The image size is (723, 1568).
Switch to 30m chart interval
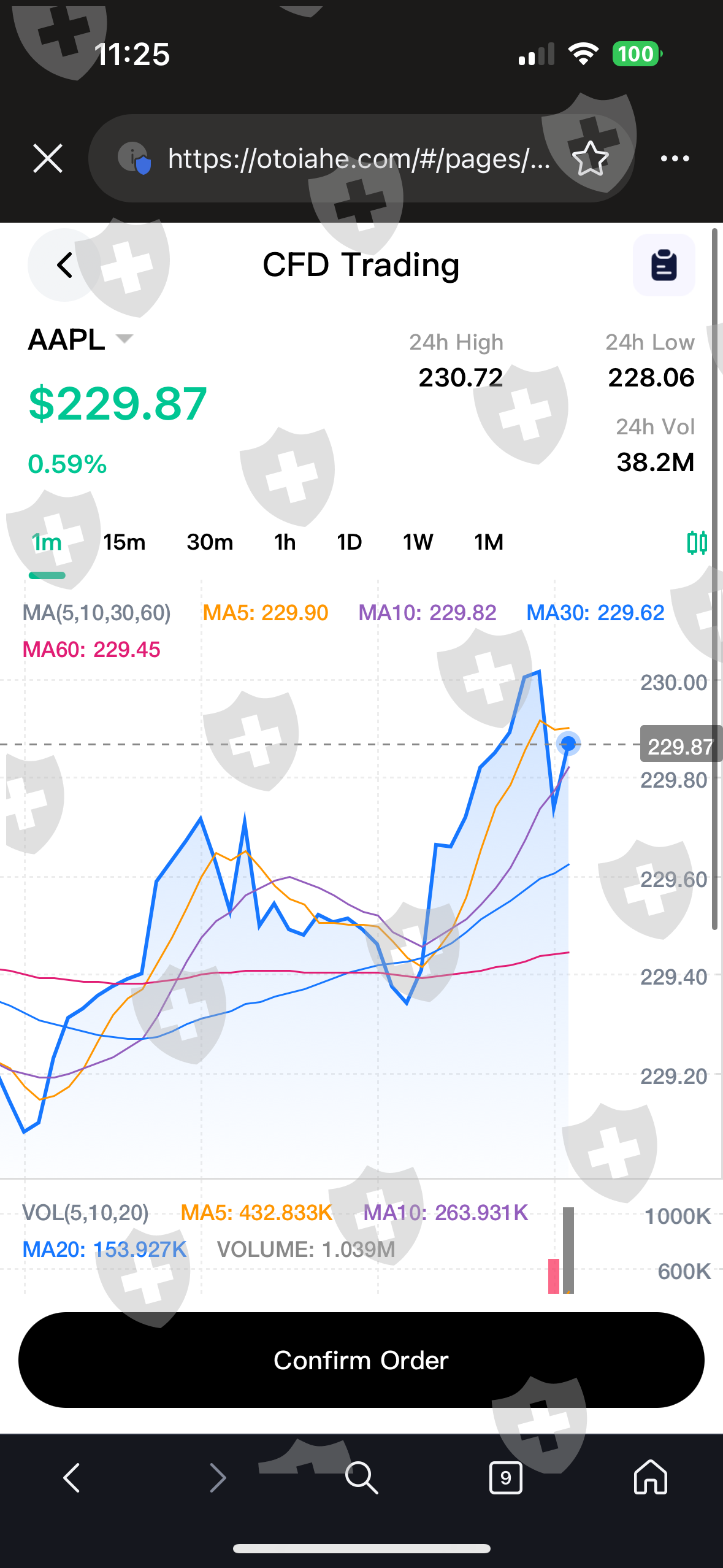[210, 542]
